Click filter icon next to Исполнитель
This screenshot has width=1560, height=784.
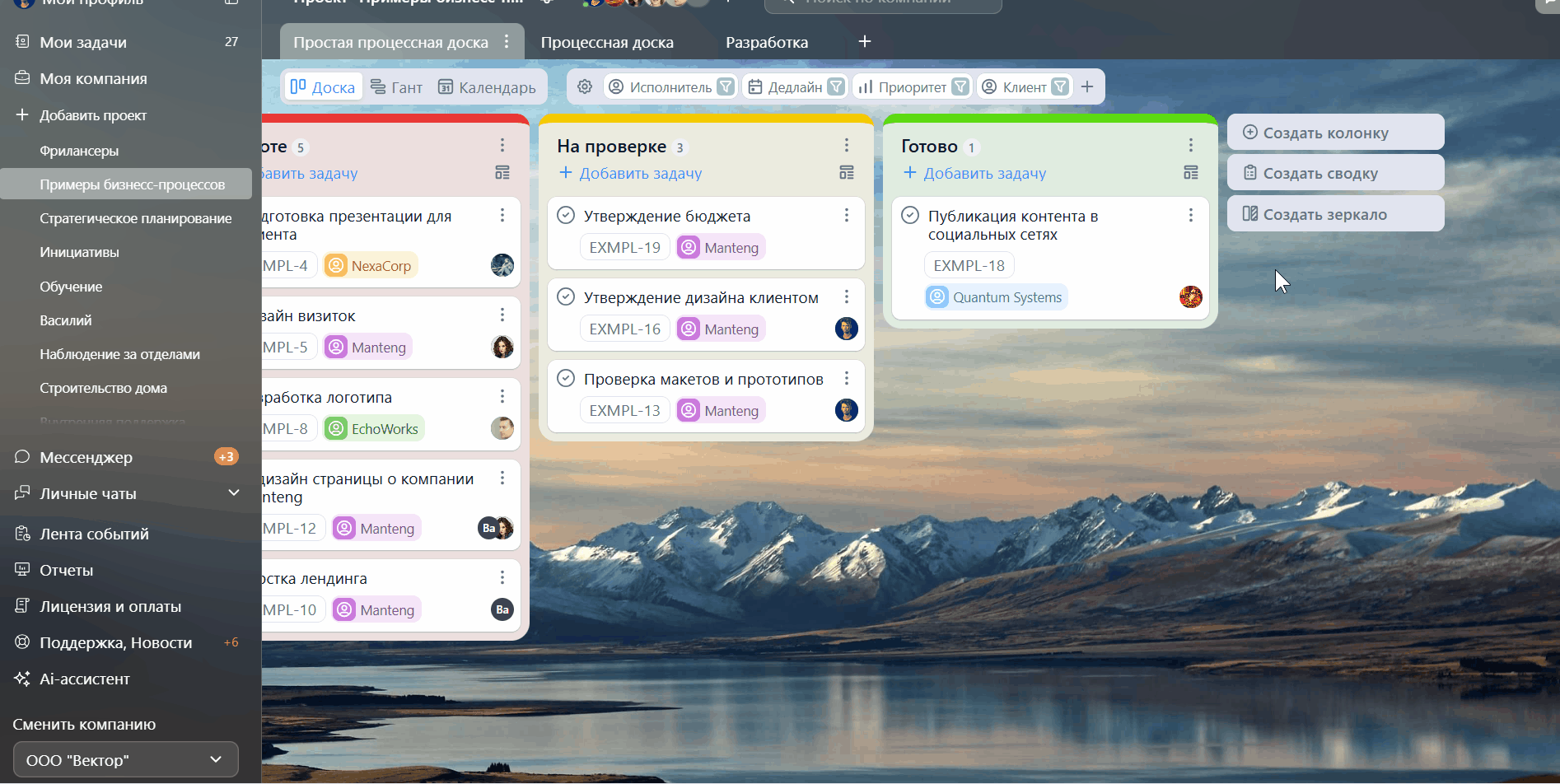pyautogui.click(x=725, y=87)
